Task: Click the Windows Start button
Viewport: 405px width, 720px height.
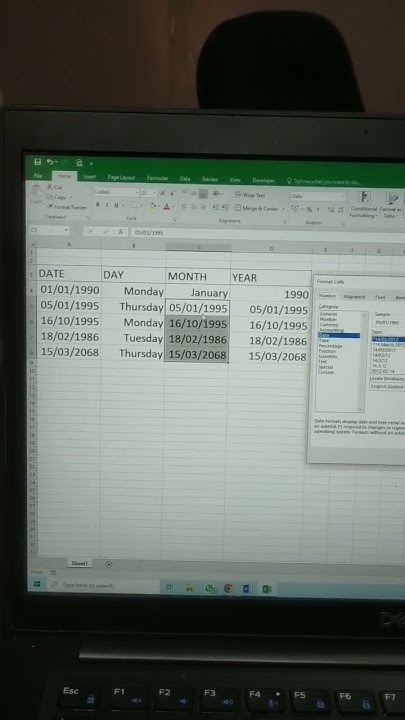Action: pos(37,584)
